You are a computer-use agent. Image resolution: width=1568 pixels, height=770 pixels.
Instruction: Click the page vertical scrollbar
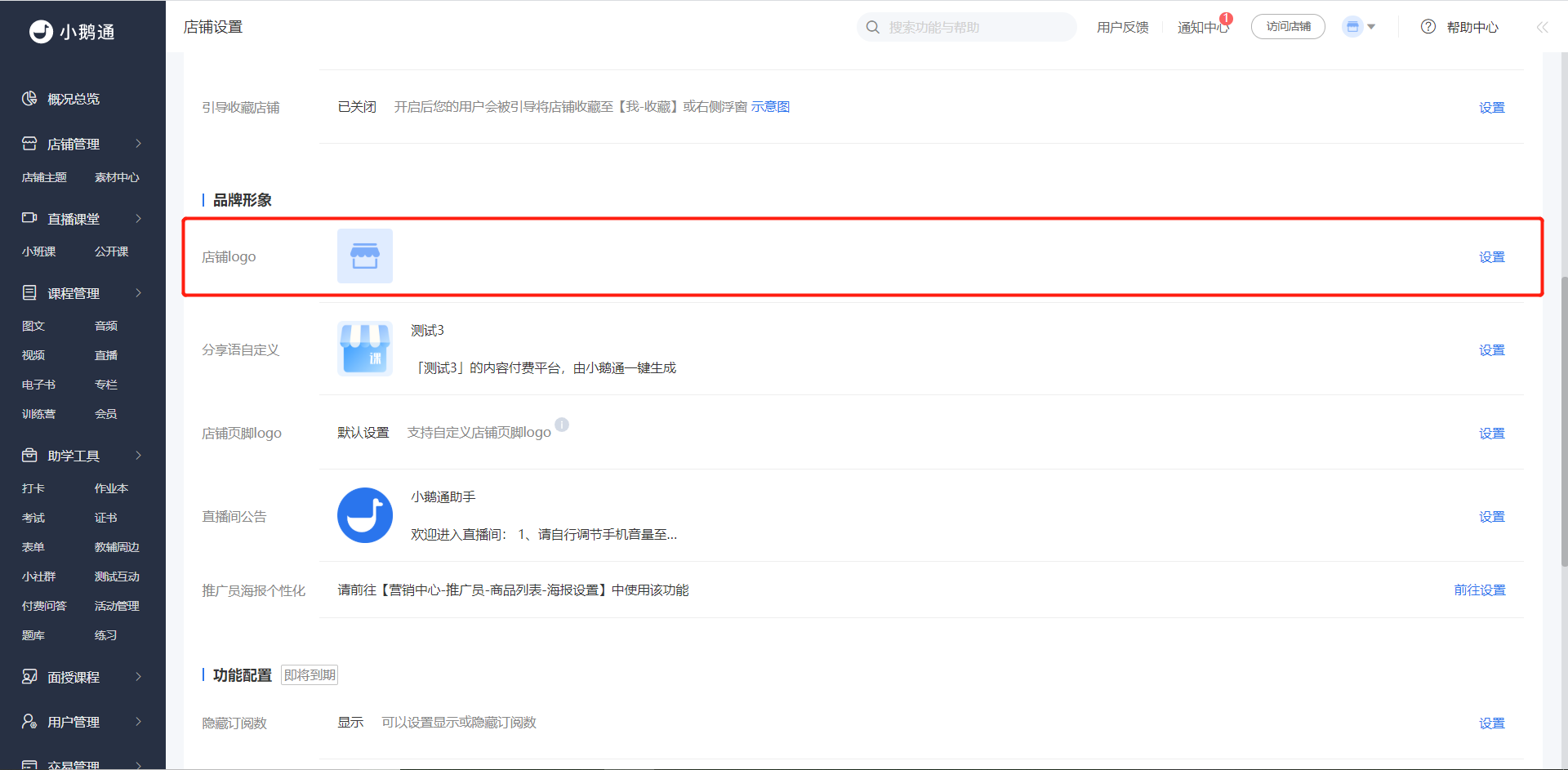pos(1564,421)
